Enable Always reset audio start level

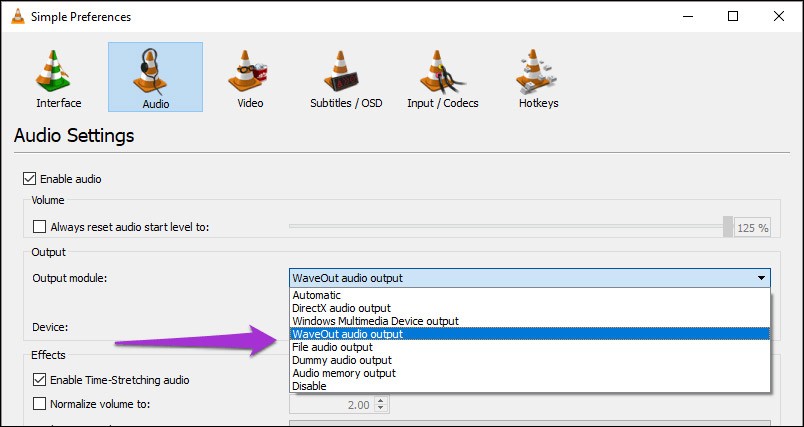pos(40,227)
